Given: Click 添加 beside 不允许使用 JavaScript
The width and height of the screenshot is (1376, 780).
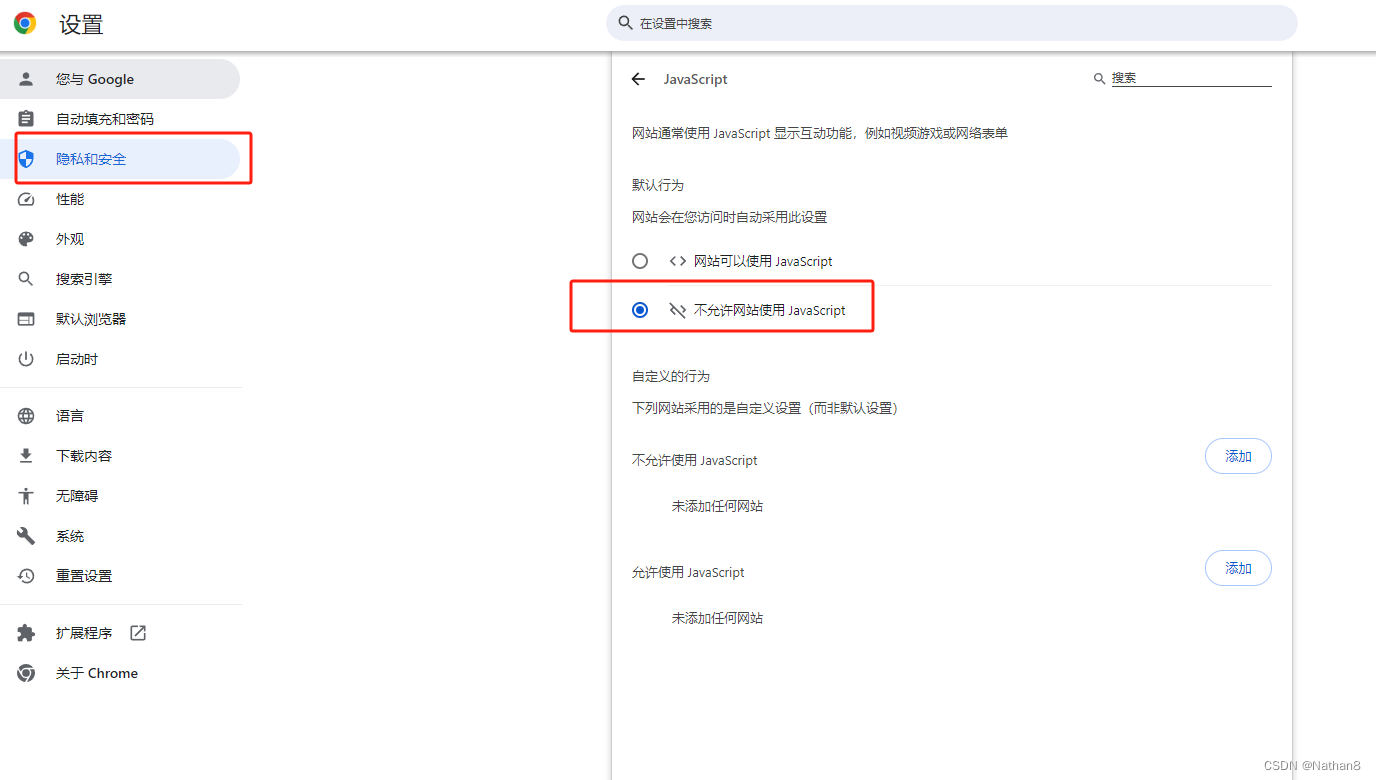Looking at the screenshot, I should [1238, 455].
